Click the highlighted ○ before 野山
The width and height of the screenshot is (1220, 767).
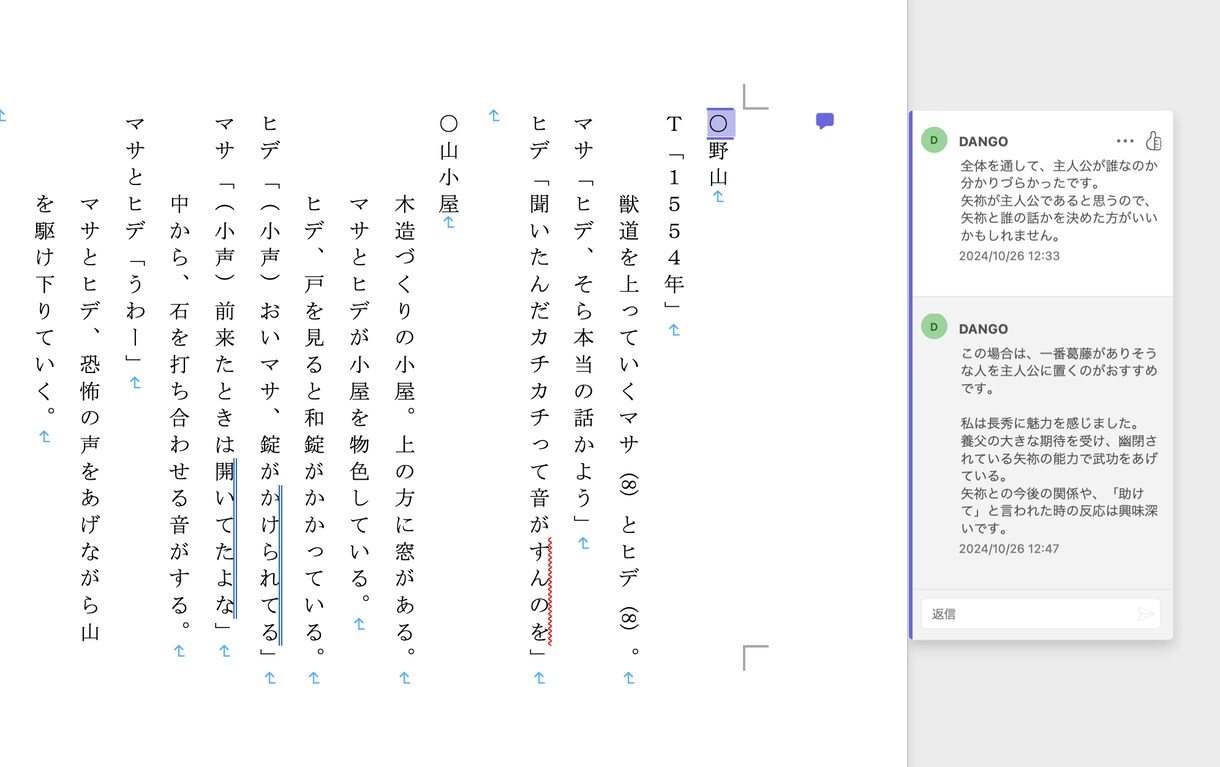tap(718, 123)
